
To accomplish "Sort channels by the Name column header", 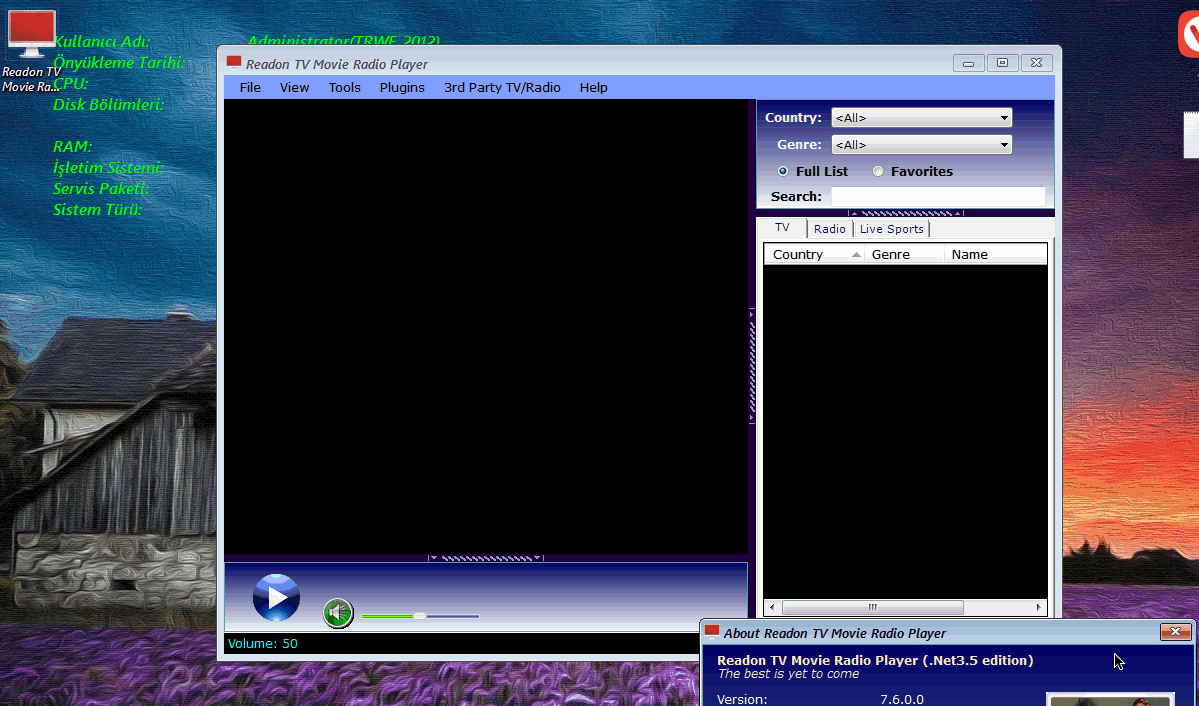I will tap(995, 255).
